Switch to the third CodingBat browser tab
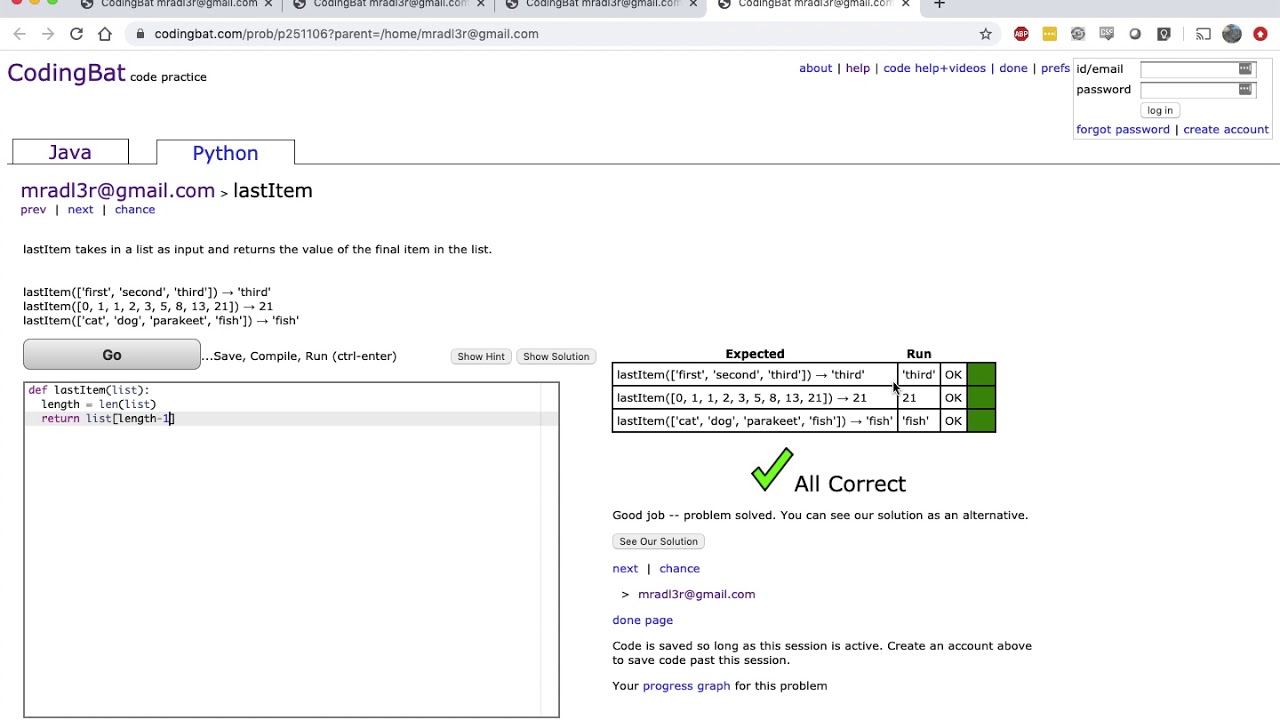1280x720 pixels. point(602,5)
